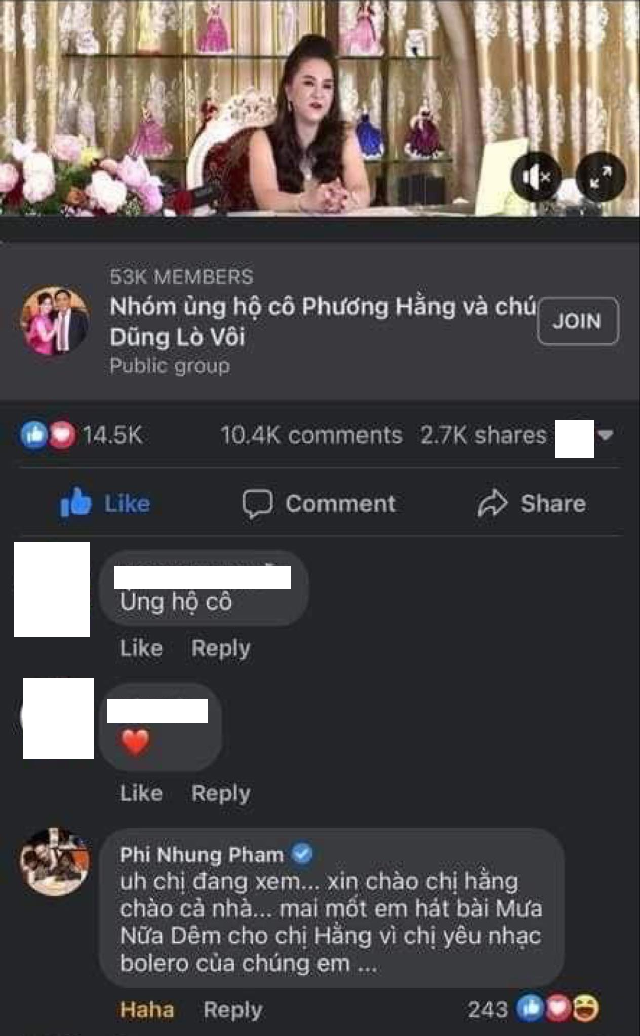
Task: View the 2.7K shares
Action: tap(483, 435)
